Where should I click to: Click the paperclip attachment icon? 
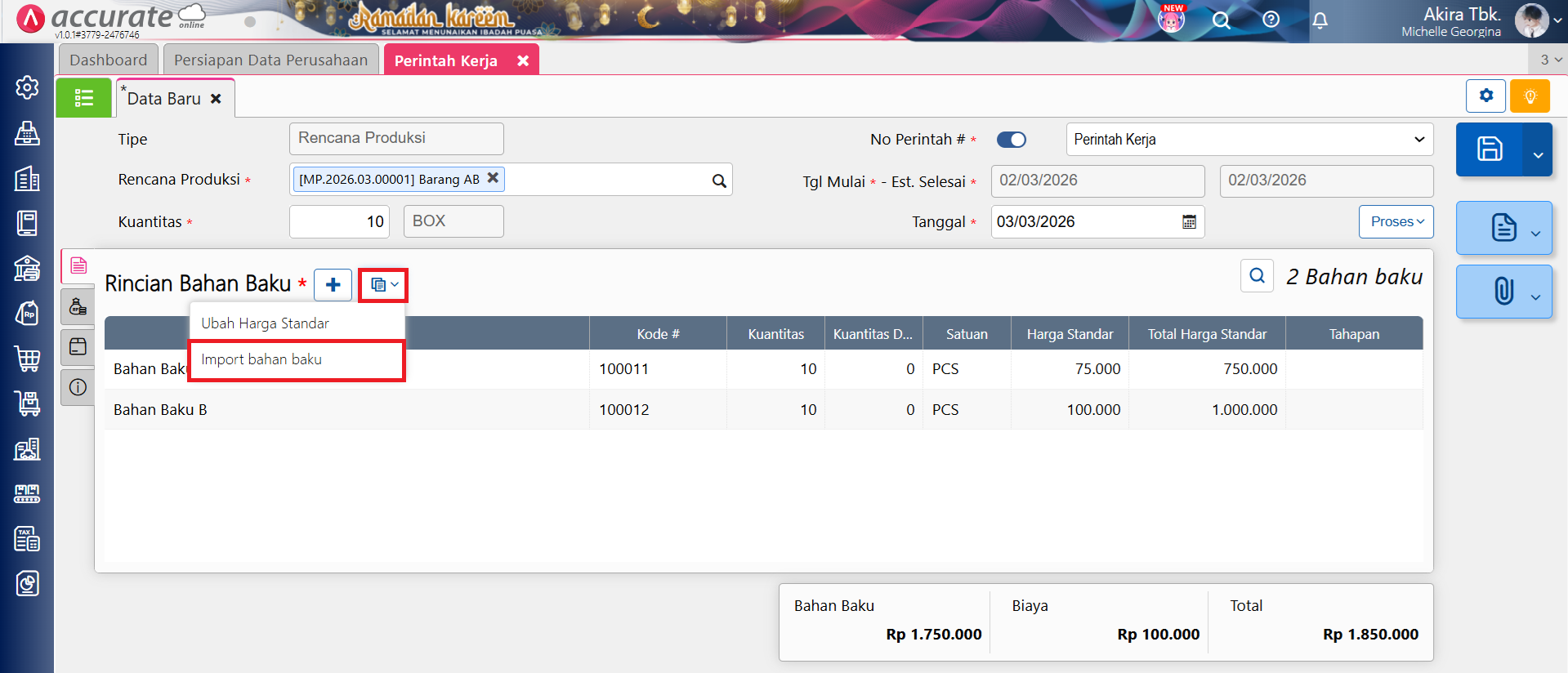tap(1502, 292)
